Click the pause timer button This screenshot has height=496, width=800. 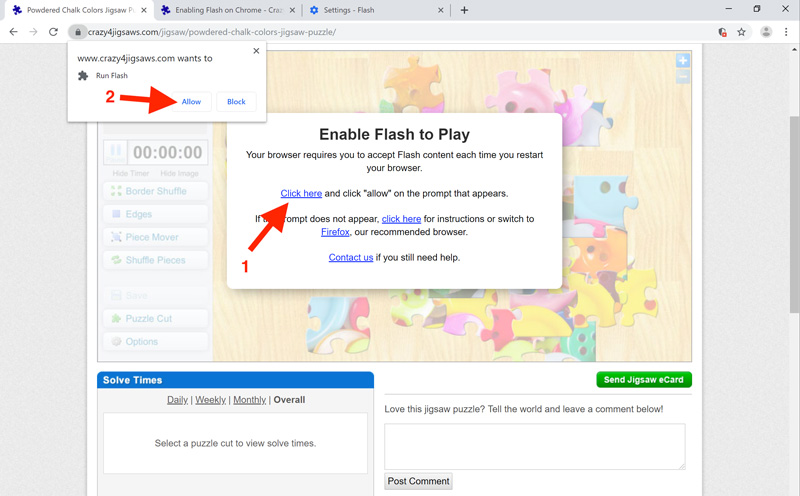(x=116, y=152)
